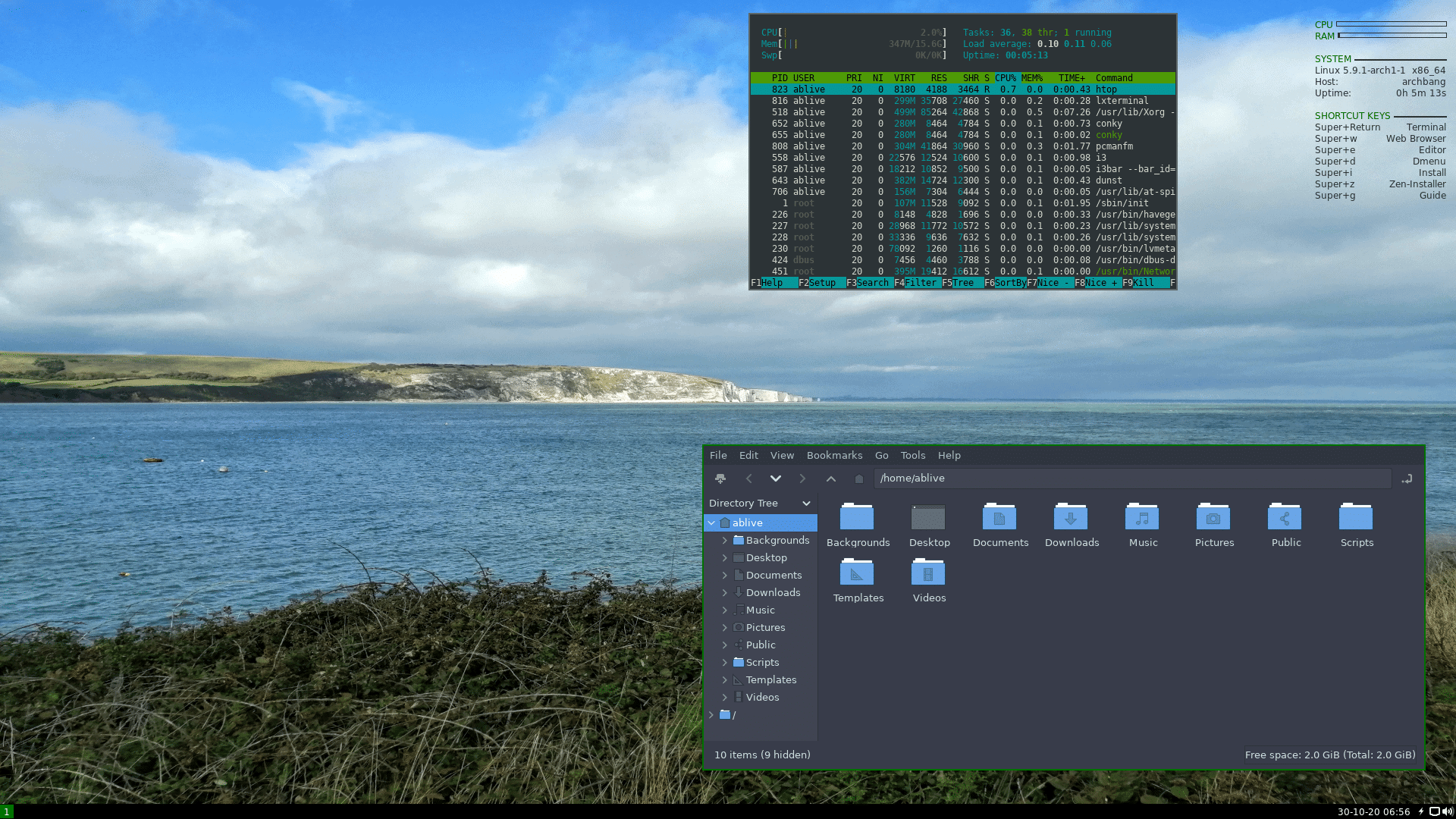Screen dimensions: 1456x819
Task: Open the Go menu
Action: coord(881,455)
